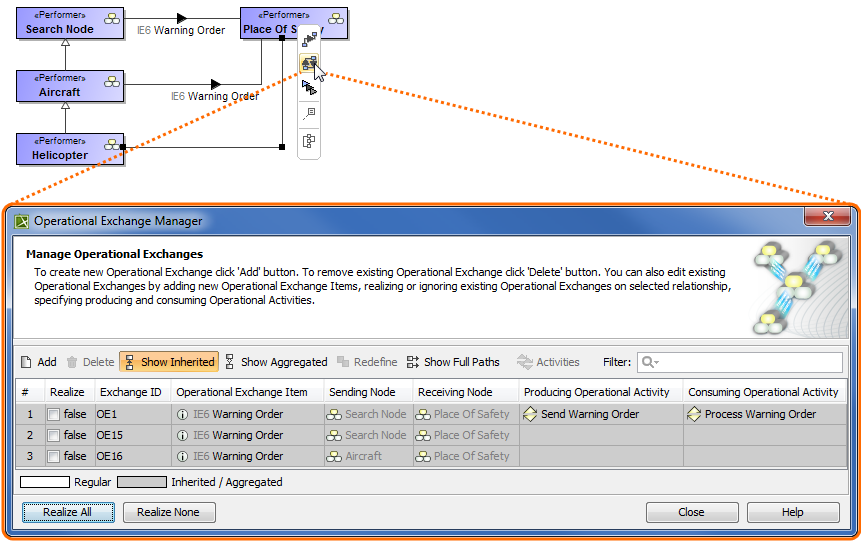The height and width of the screenshot is (541, 861).
Task: Click 'Place Of Safety' receiving node in row 3
Action: pyautogui.click(x=466, y=456)
